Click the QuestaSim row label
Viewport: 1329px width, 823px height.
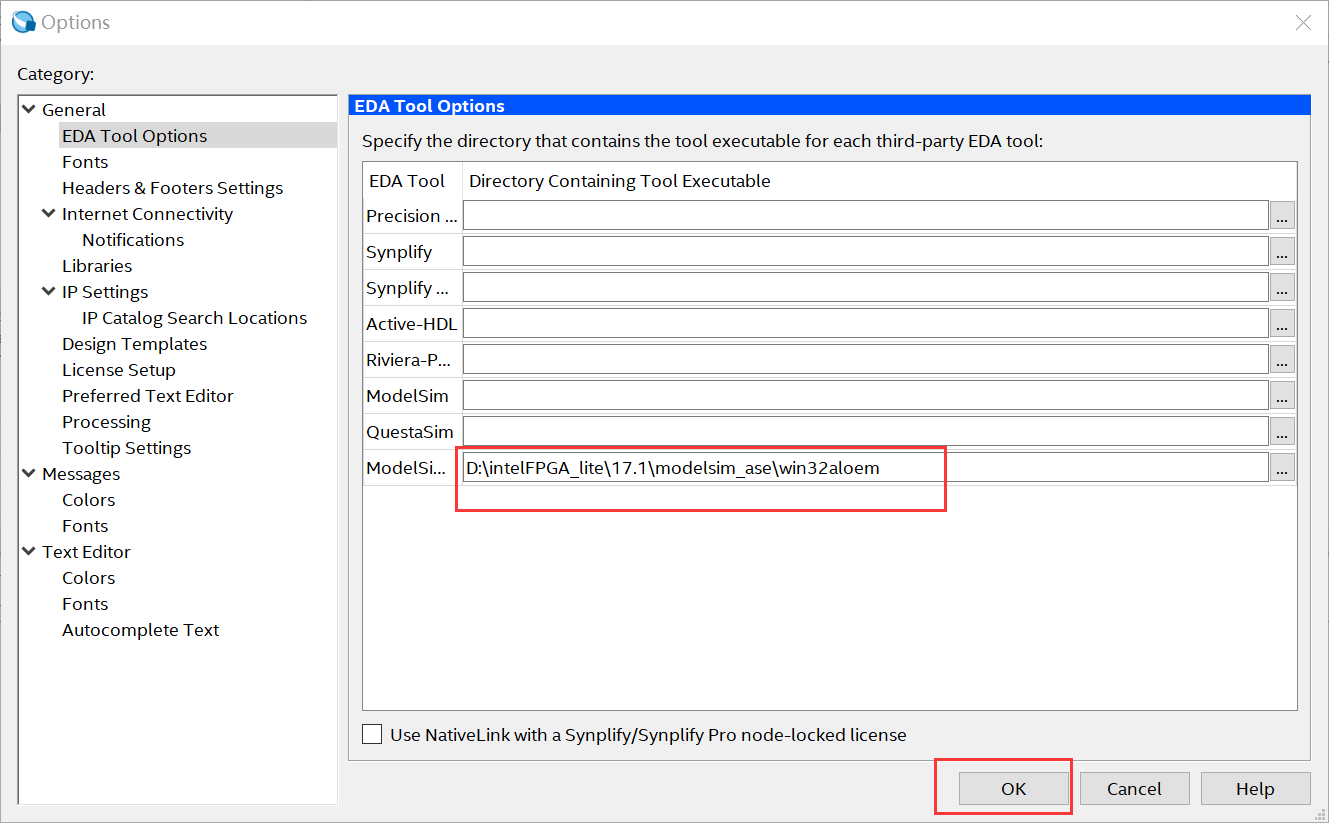pyautogui.click(x=410, y=432)
